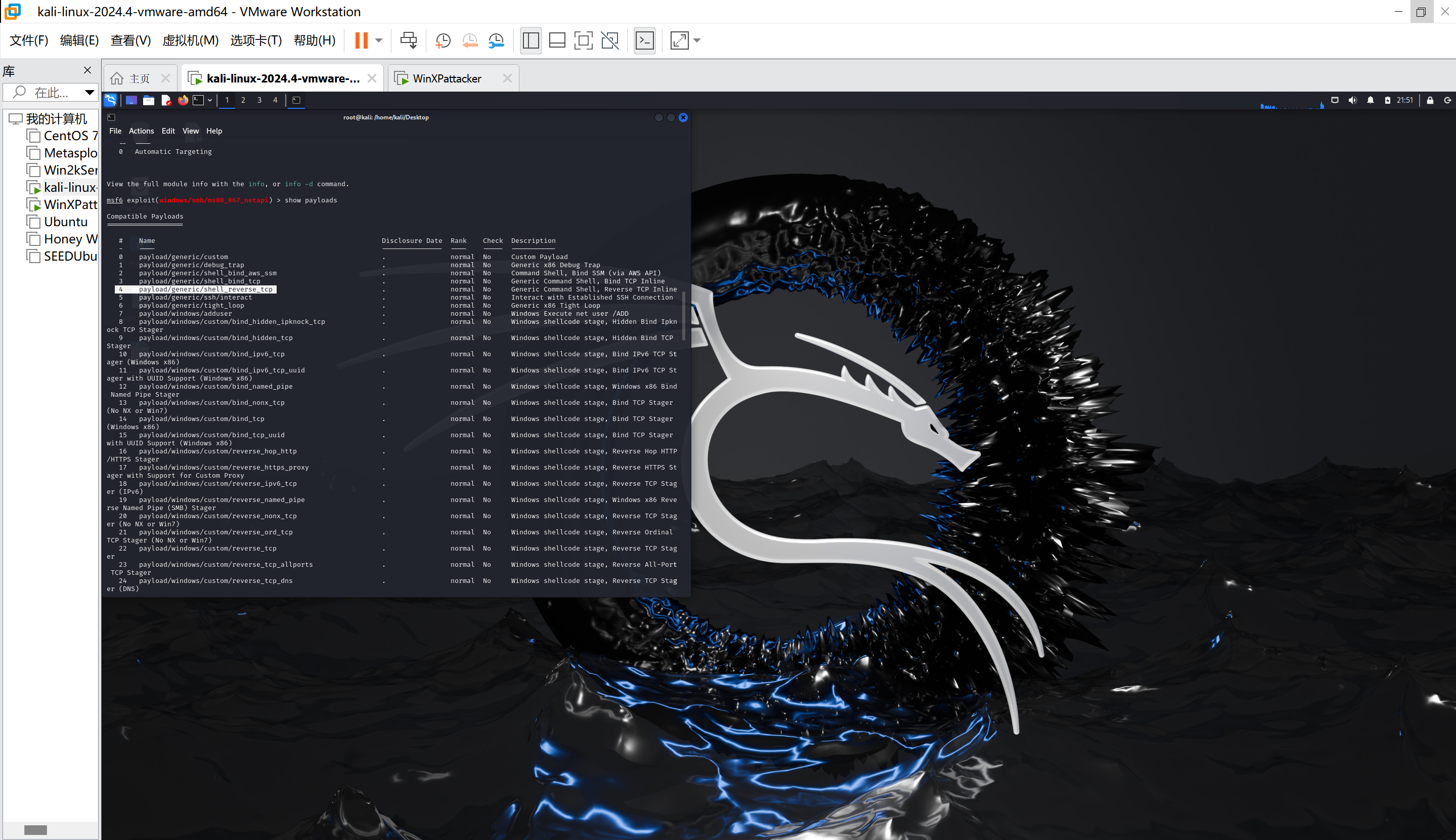Take a VM snapshot via toolbar
The width and height of the screenshot is (1456, 840).
[443, 40]
